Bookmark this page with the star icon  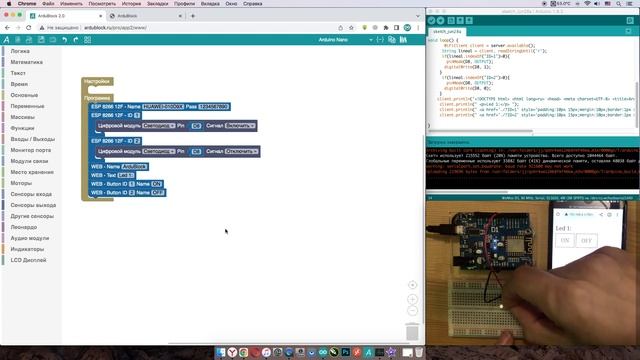pos(351,28)
